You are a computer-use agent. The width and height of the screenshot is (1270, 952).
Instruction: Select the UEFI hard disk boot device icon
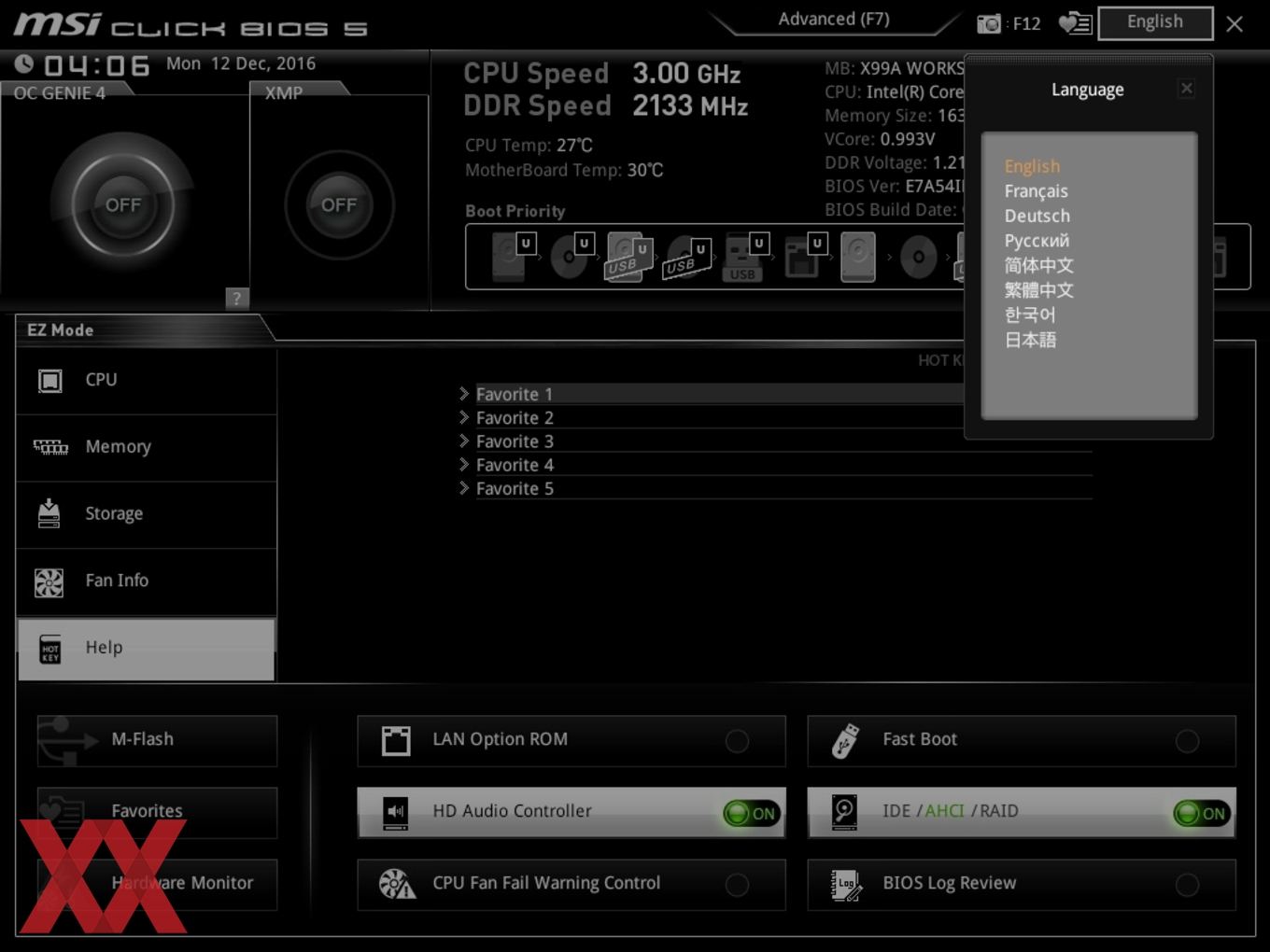point(513,257)
